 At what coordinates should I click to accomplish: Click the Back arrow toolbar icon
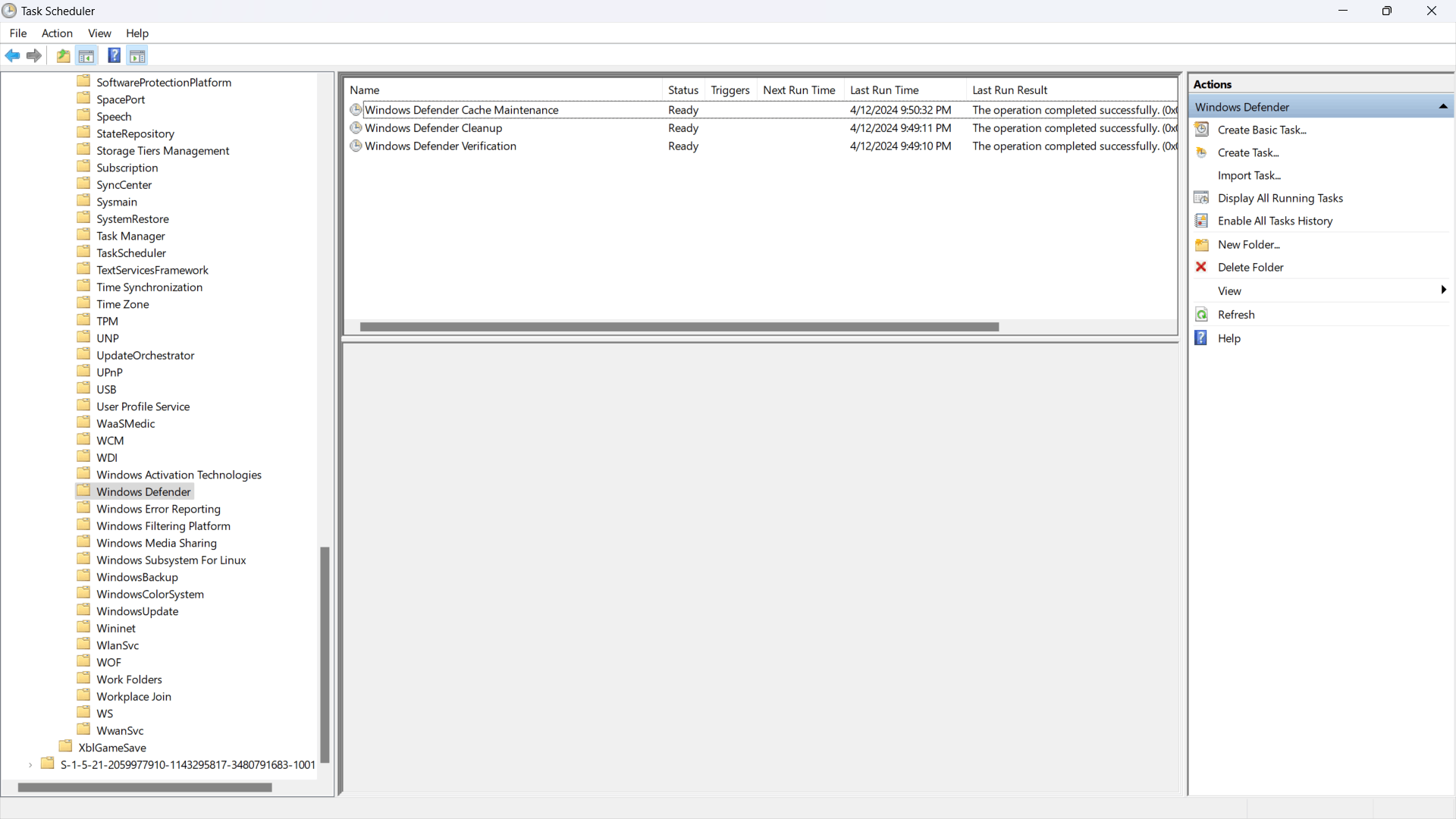13,55
